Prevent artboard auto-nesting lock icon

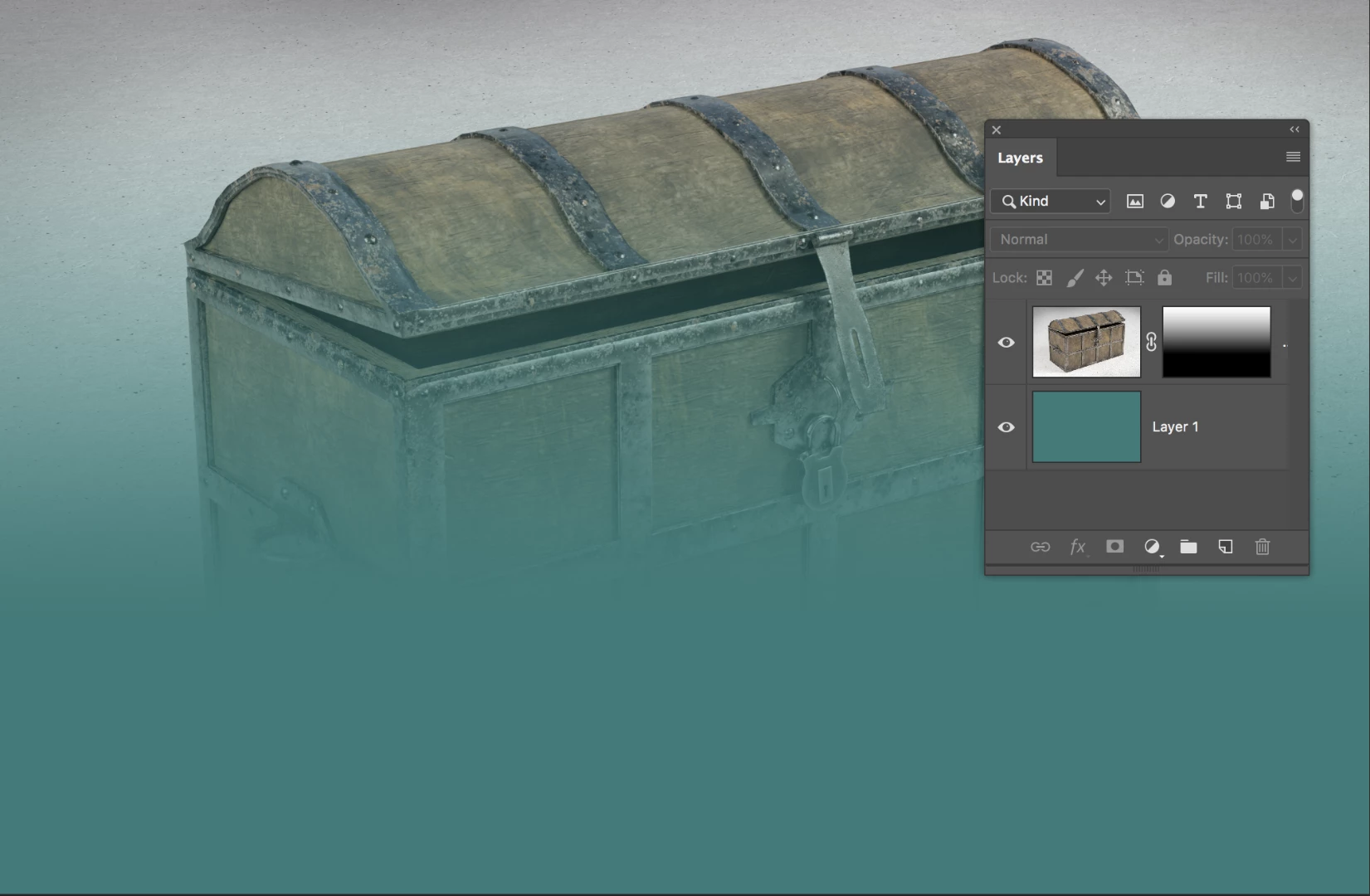[x=1134, y=278]
